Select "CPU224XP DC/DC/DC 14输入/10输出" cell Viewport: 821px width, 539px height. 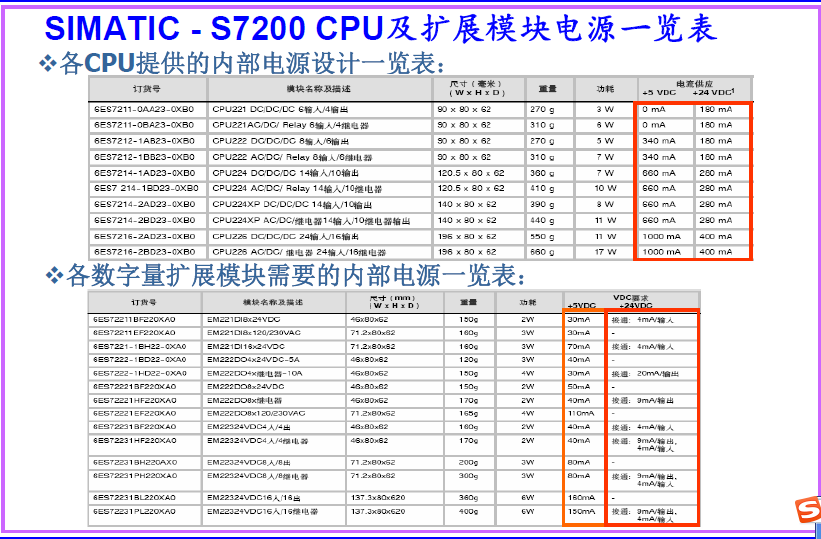pos(292,204)
